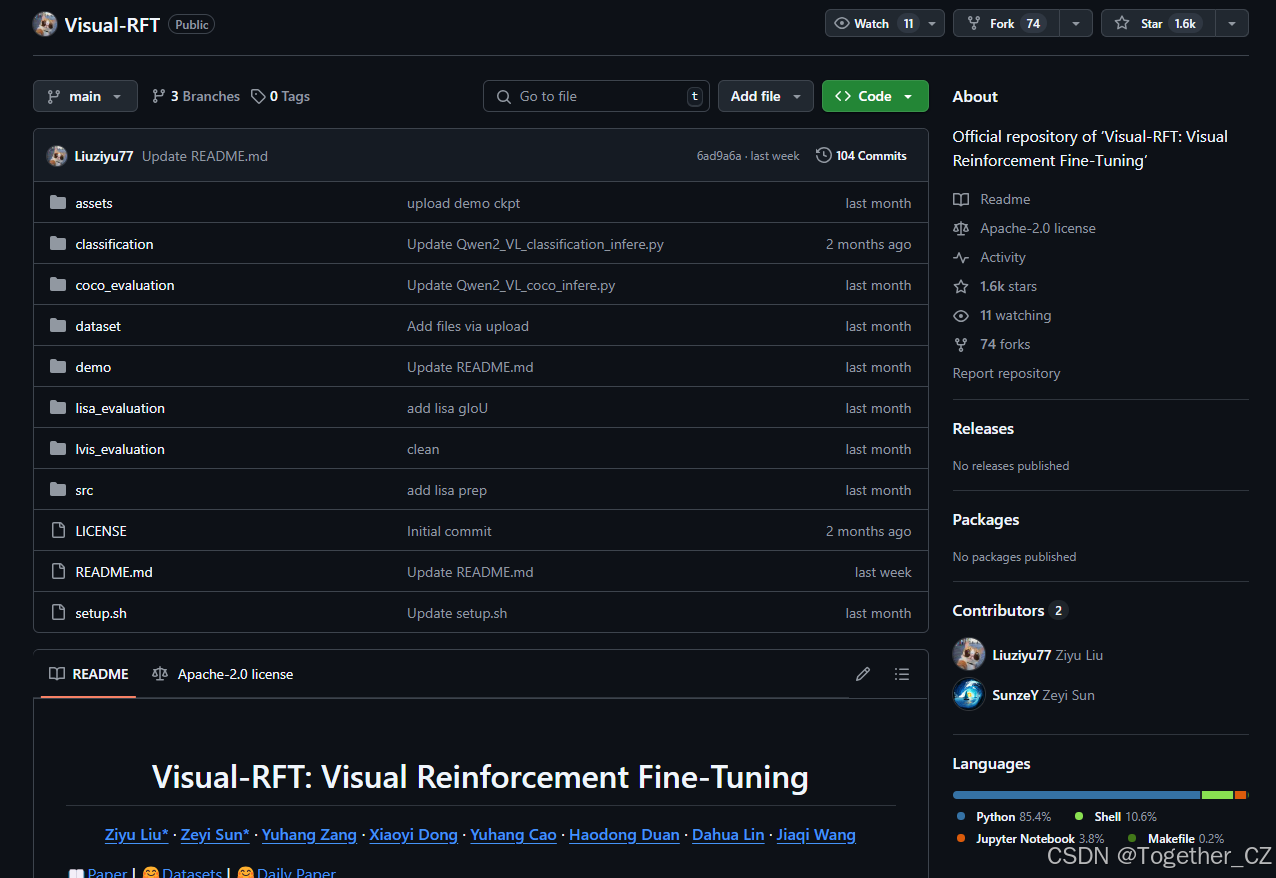Click author link Ziyu Liu
1276x878 pixels.
point(137,834)
